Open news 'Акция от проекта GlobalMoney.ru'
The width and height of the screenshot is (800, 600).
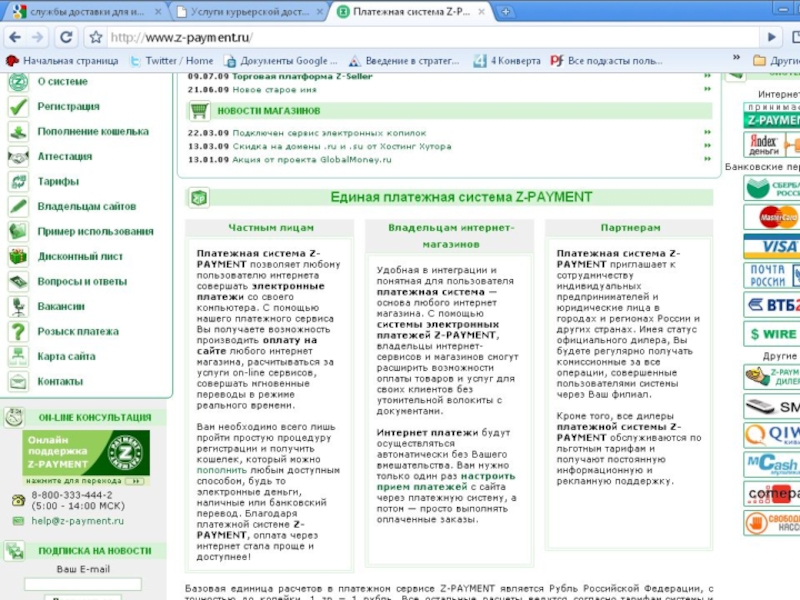point(312,159)
